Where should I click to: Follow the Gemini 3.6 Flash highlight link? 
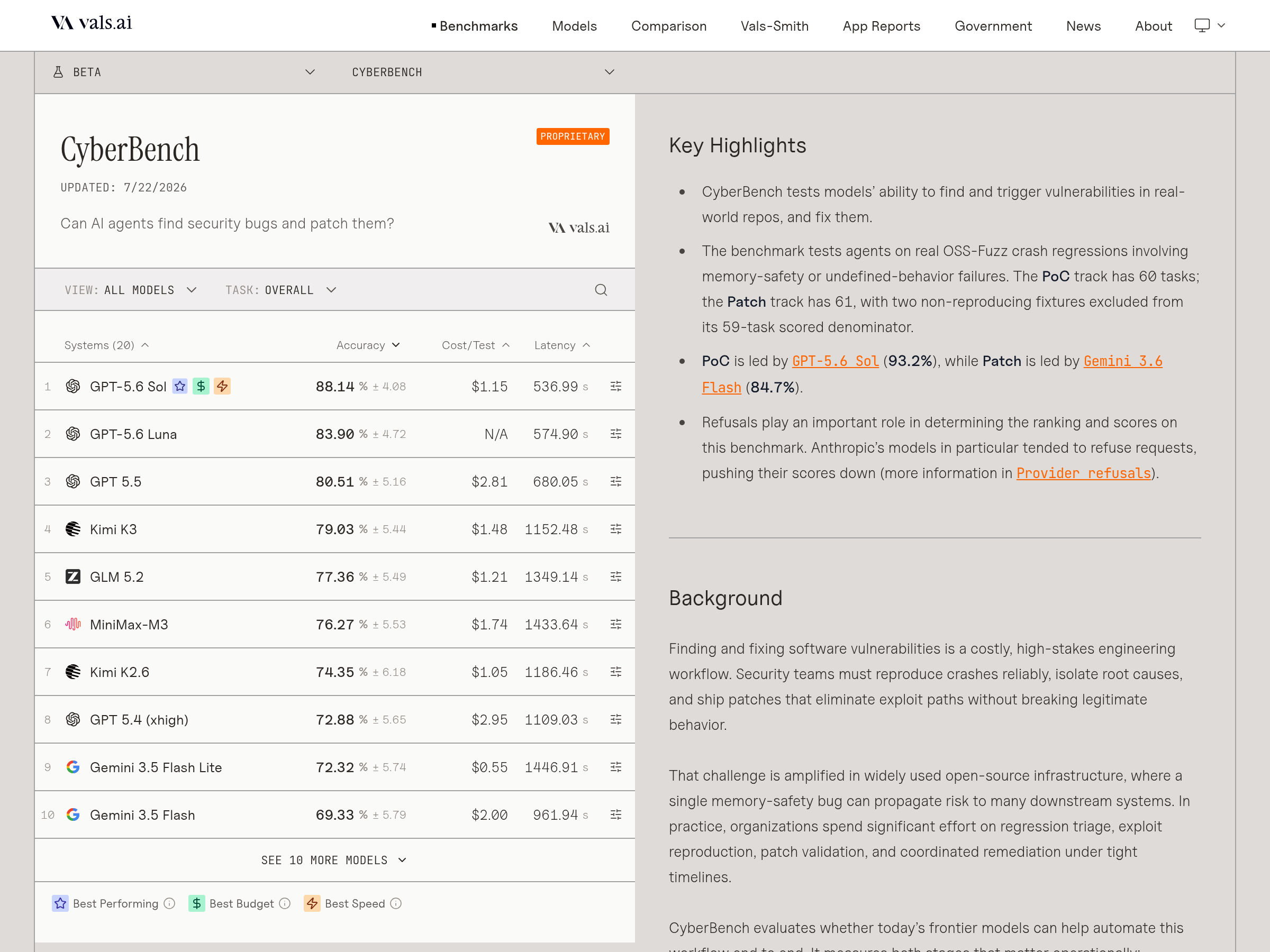[1122, 361]
